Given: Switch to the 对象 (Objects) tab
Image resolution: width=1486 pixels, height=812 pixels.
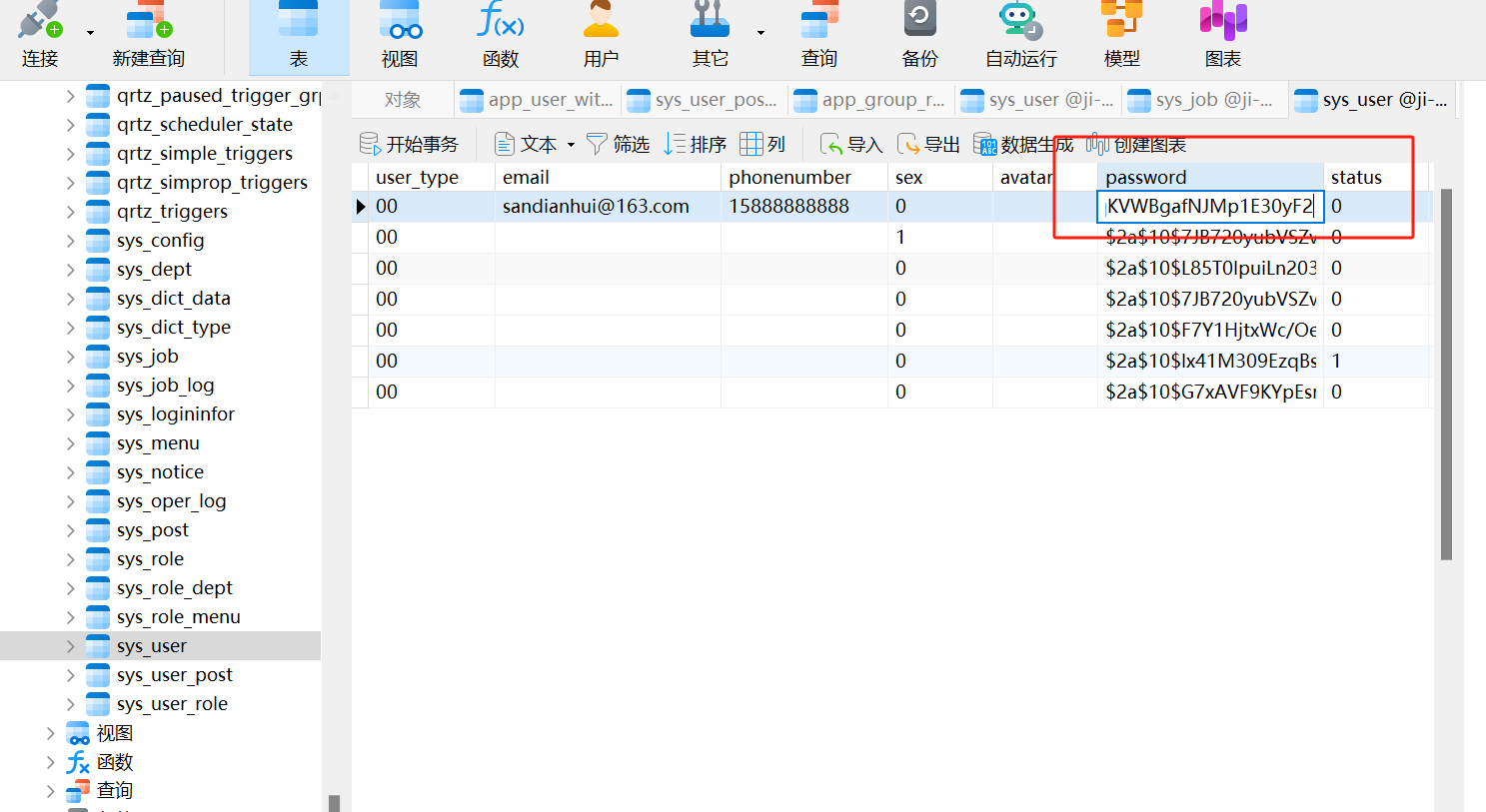Looking at the screenshot, I should (403, 100).
